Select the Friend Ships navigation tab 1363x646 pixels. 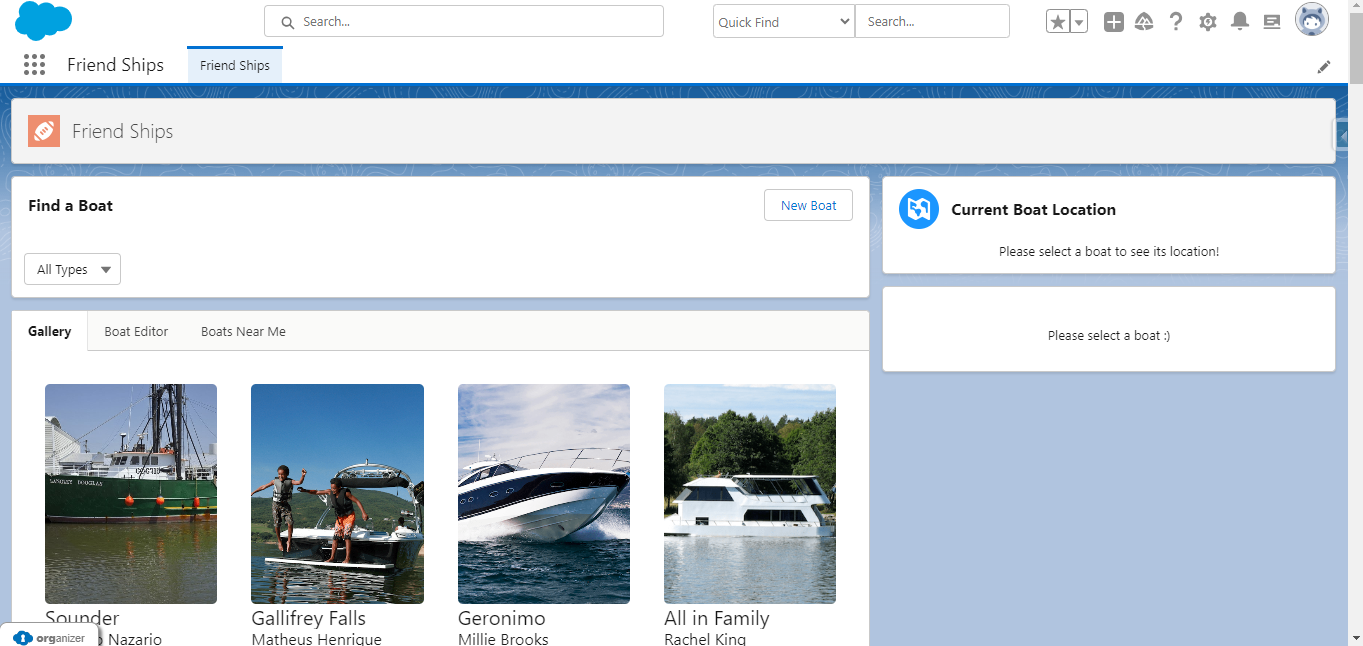pyautogui.click(x=235, y=66)
